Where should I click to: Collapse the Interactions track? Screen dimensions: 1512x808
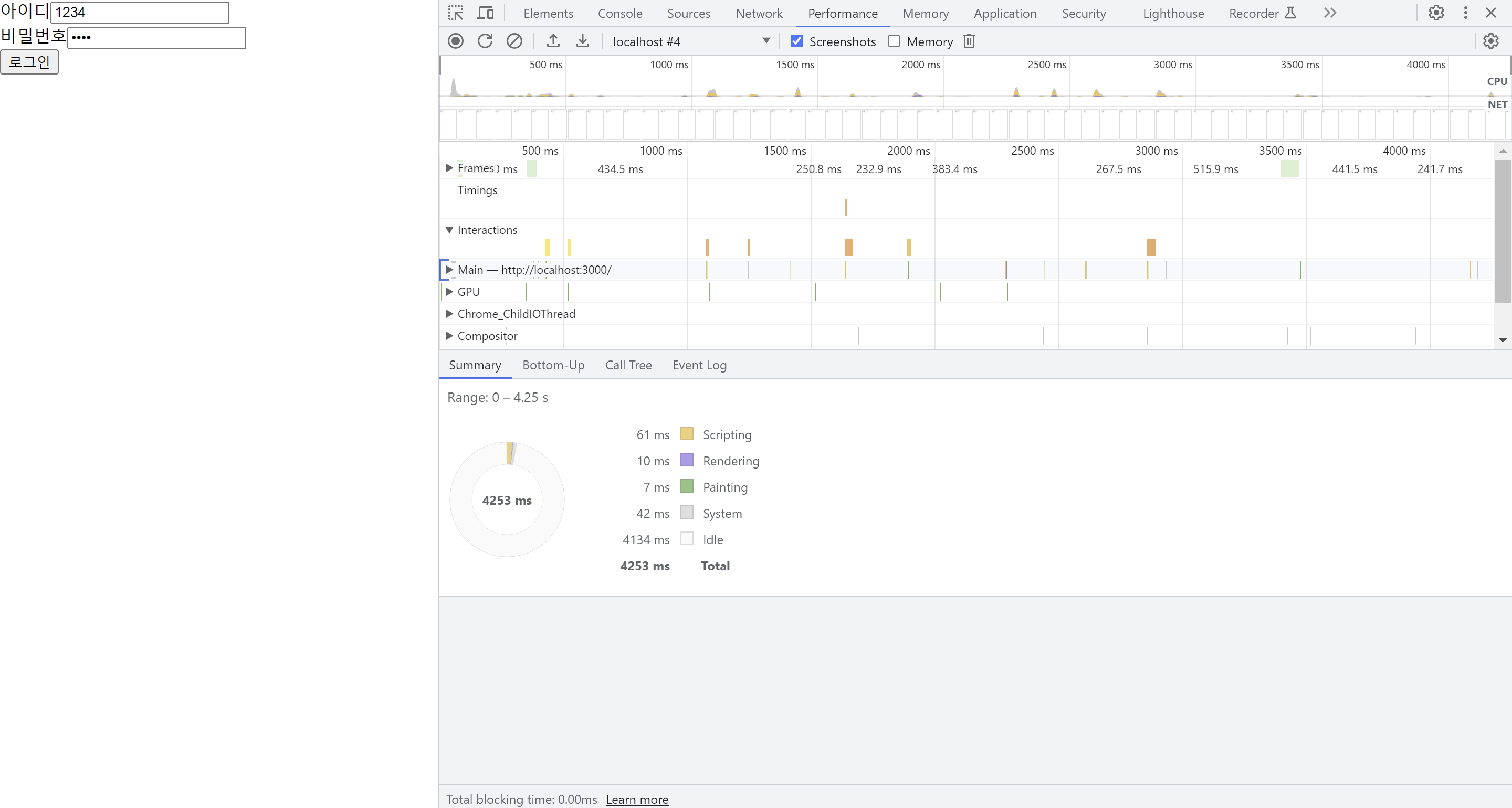pyautogui.click(x=449, y=230)
